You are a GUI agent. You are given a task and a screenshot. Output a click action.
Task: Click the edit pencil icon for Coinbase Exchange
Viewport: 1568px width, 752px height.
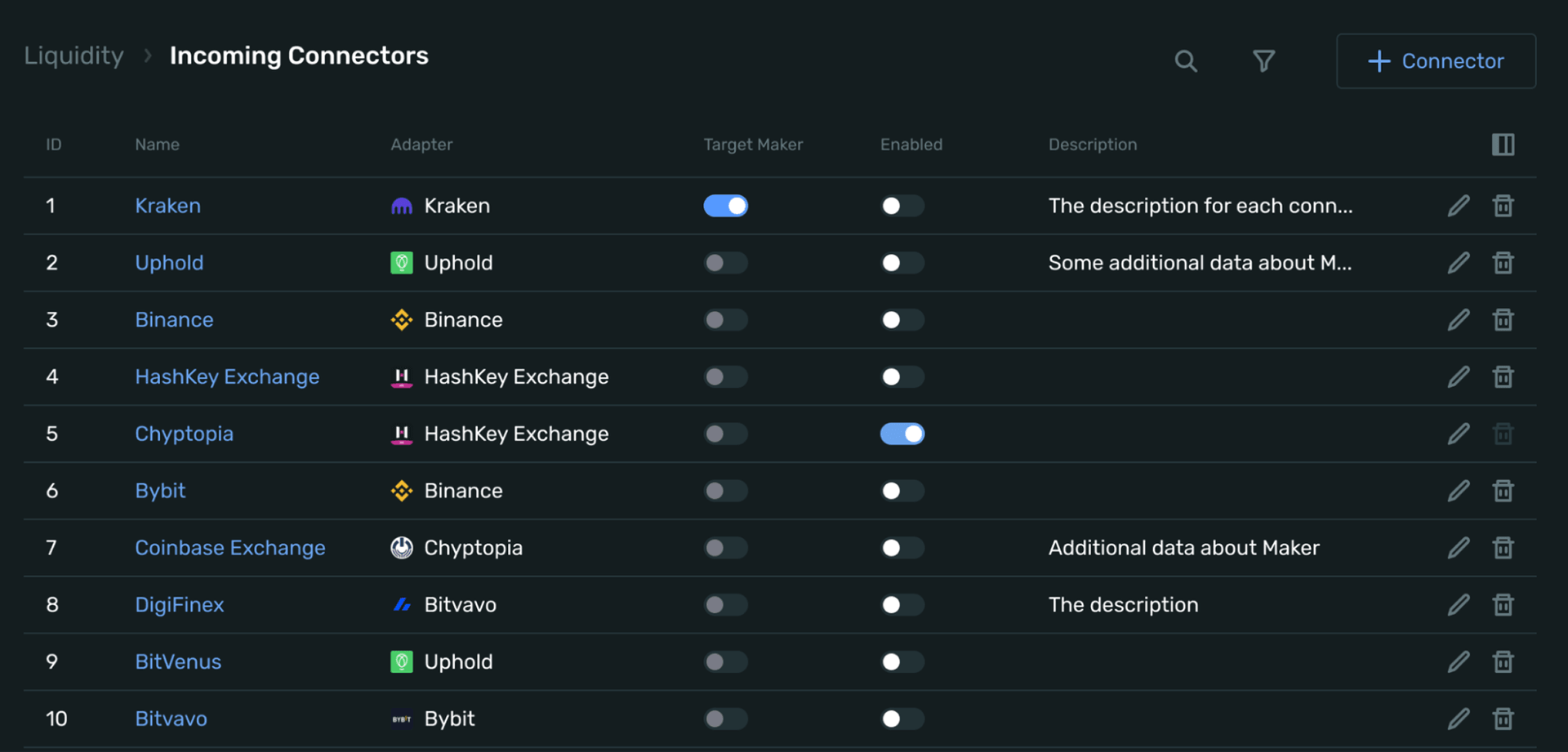tap(1459, 548)
